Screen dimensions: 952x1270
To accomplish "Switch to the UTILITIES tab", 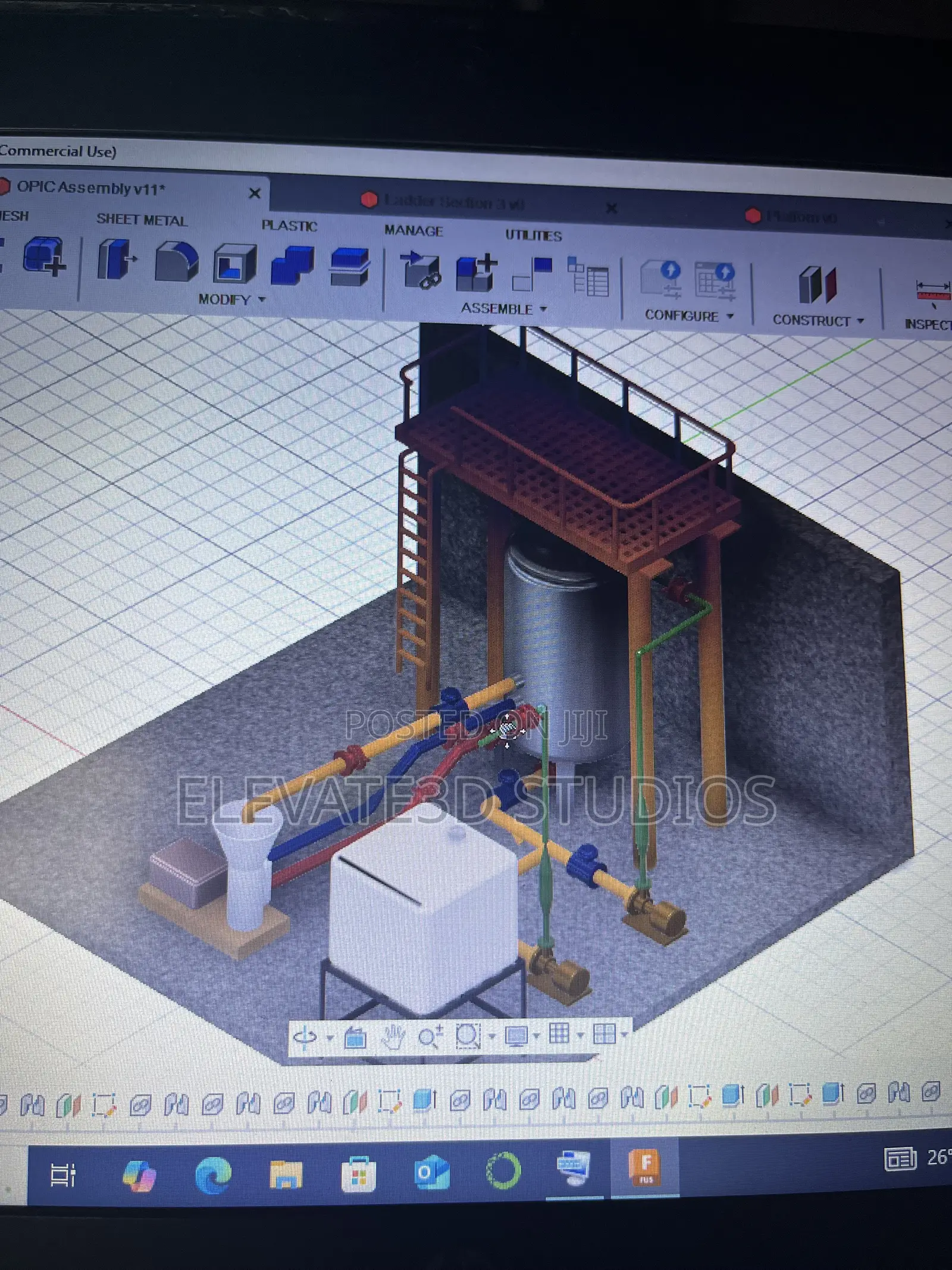I will click(534, 236).
